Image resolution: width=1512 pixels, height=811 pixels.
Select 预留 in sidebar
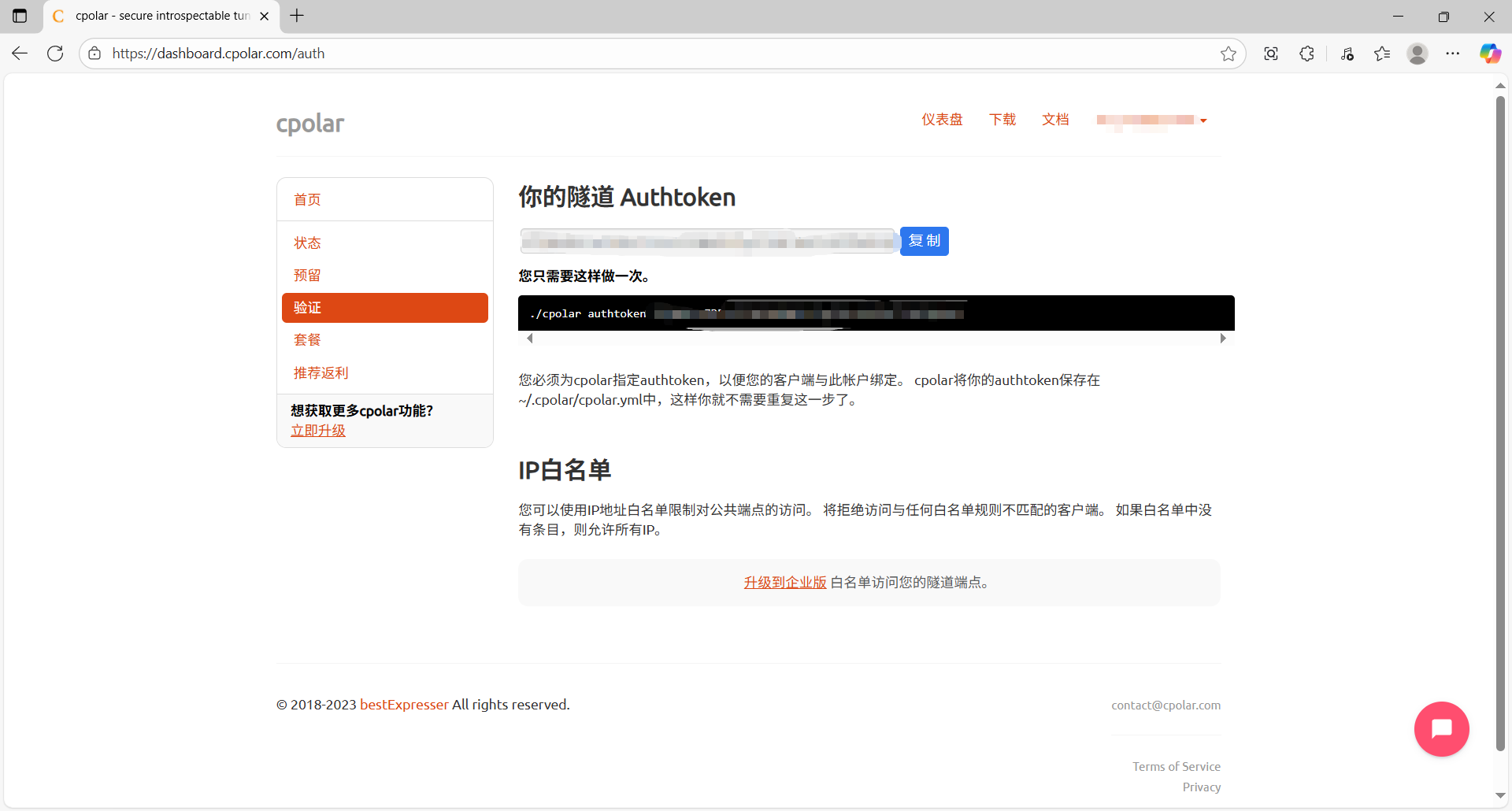tap(307, 276)
